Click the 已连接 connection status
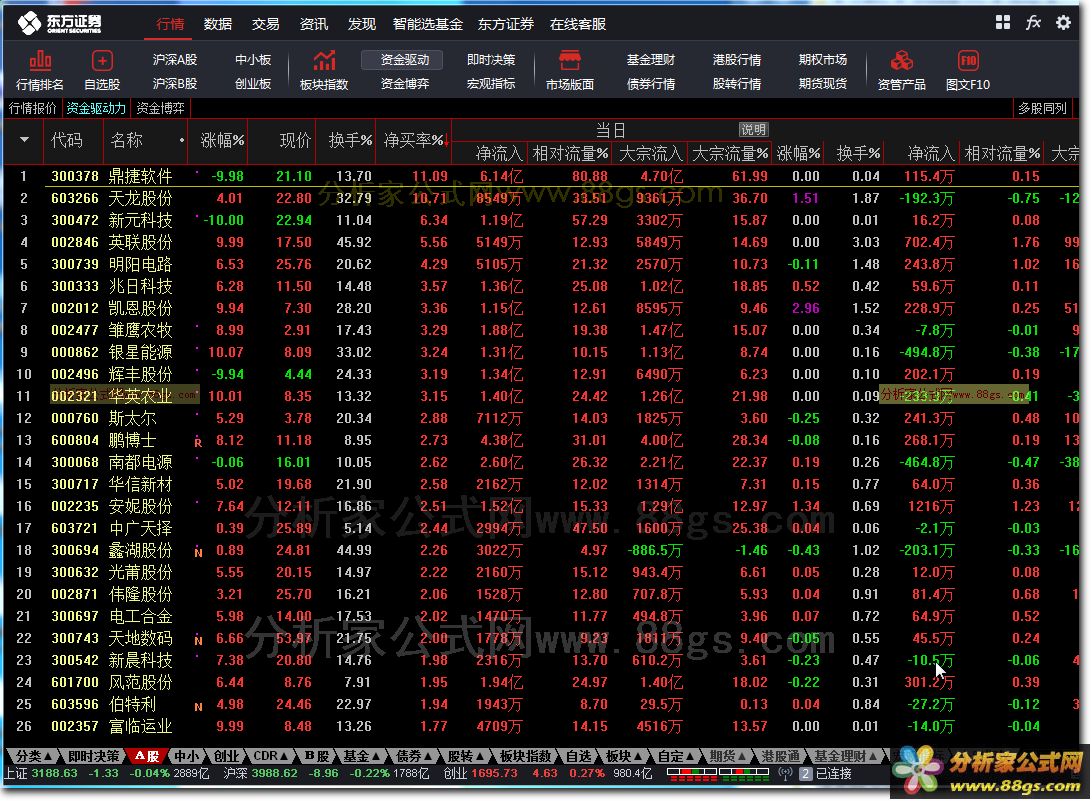Viewport: 1092px width, 801px height. click(x=834, y=774)
